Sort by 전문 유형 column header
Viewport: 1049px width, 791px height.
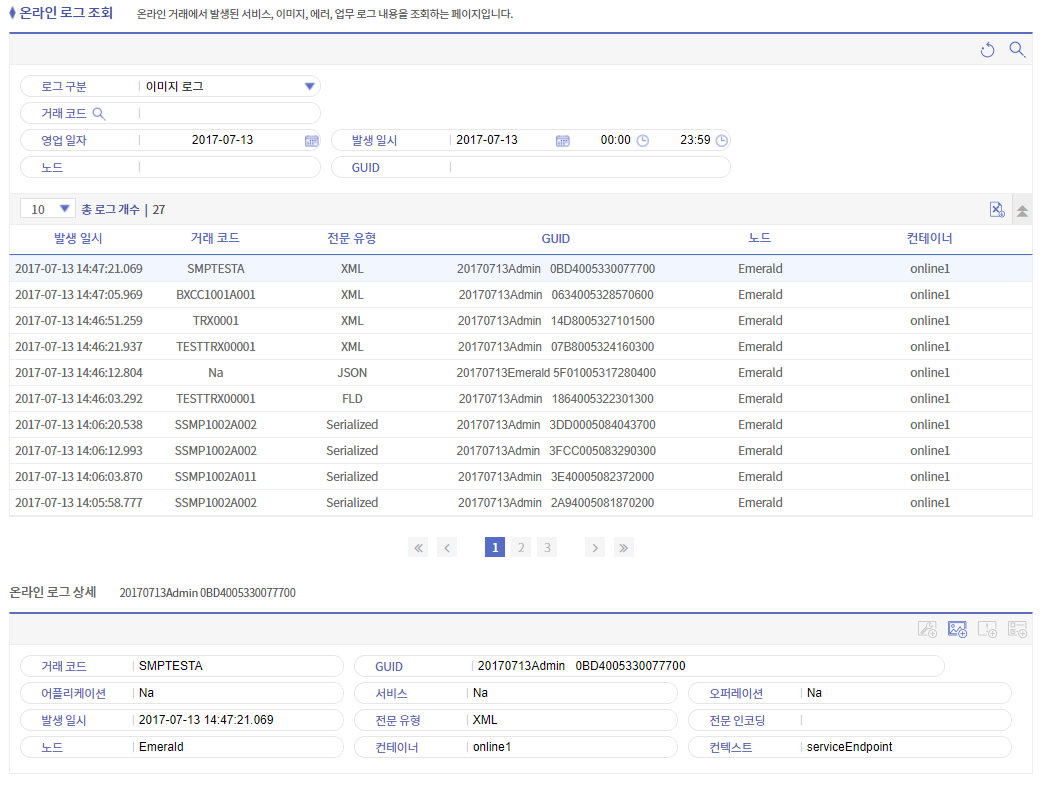352,238
